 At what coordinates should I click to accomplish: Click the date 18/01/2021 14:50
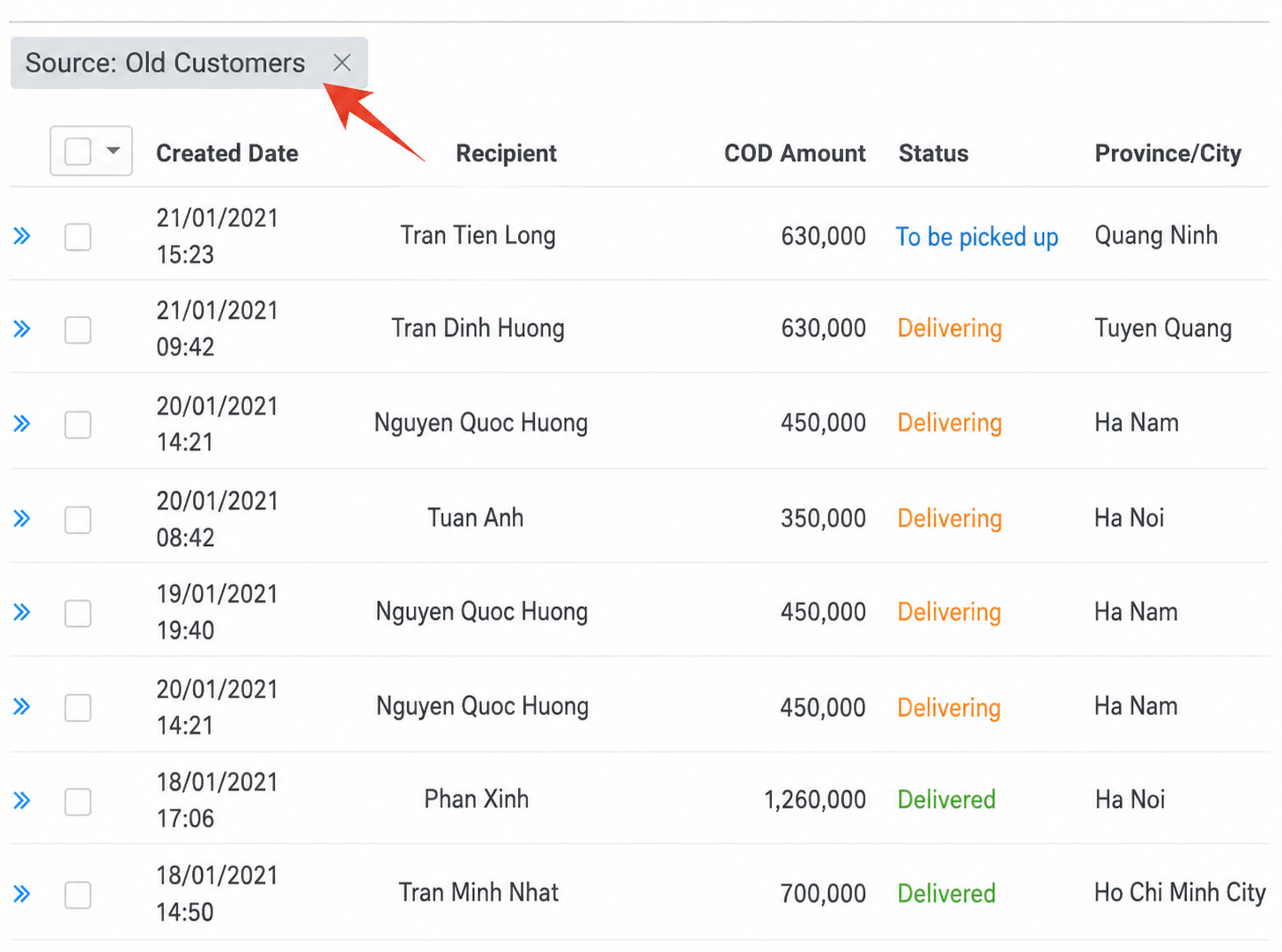tap(217, 893)
